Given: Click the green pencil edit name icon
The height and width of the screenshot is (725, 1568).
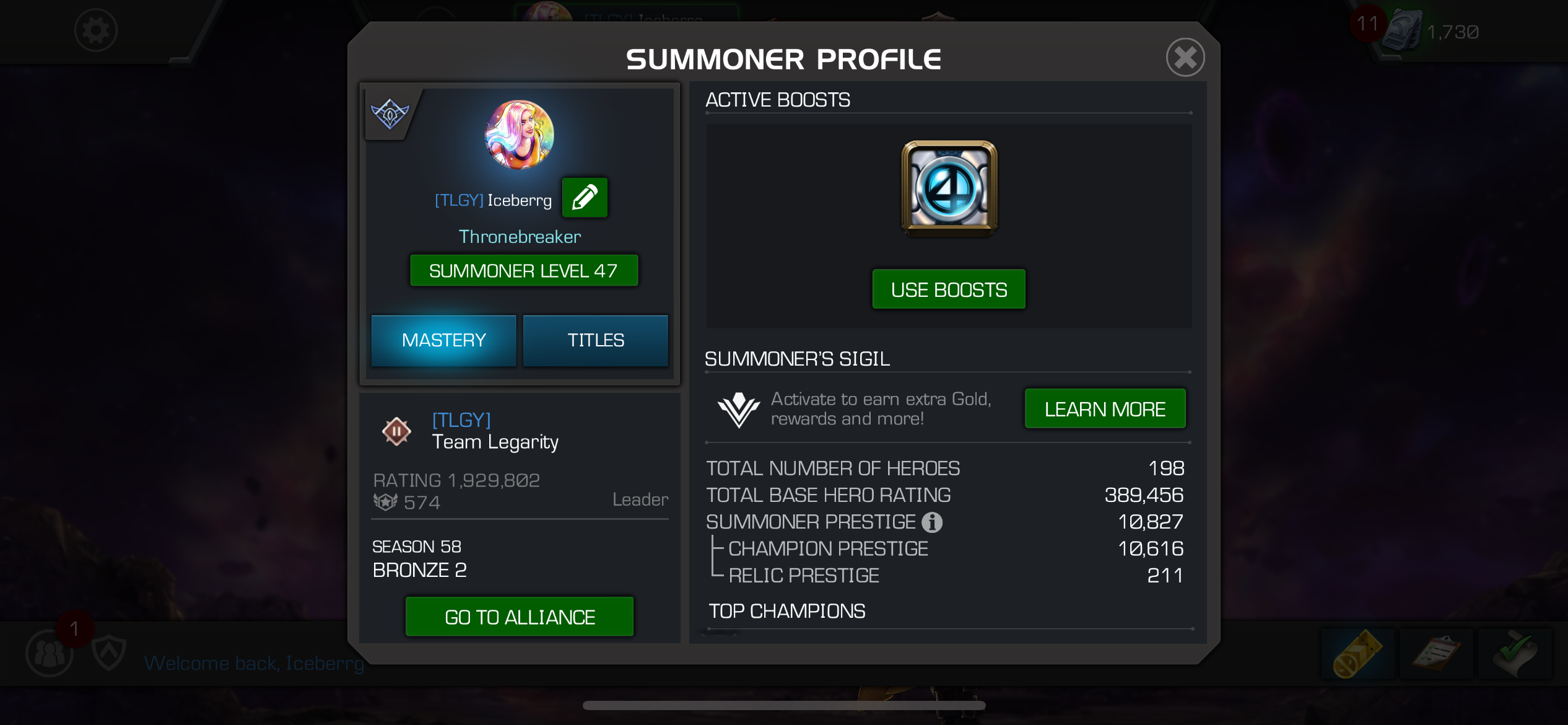Looking at the screenshot, I should 585,198.
